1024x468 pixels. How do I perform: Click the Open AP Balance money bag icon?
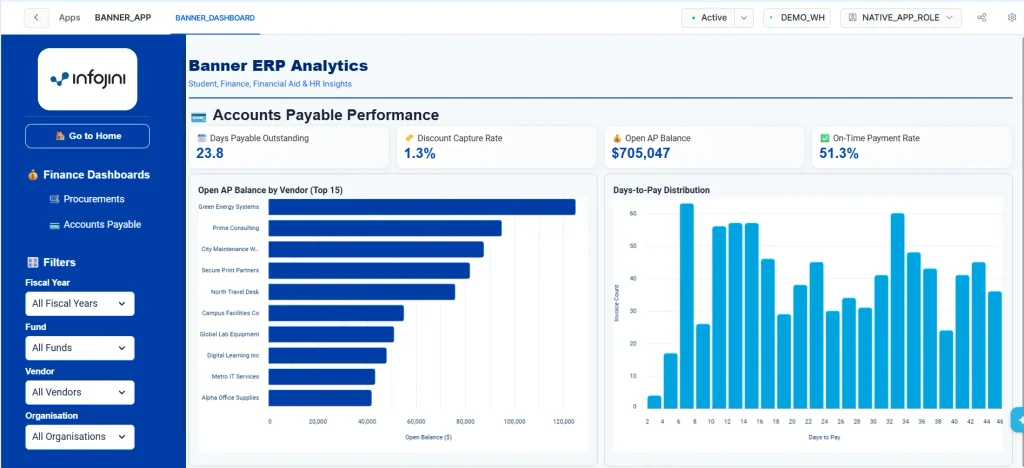616,138
